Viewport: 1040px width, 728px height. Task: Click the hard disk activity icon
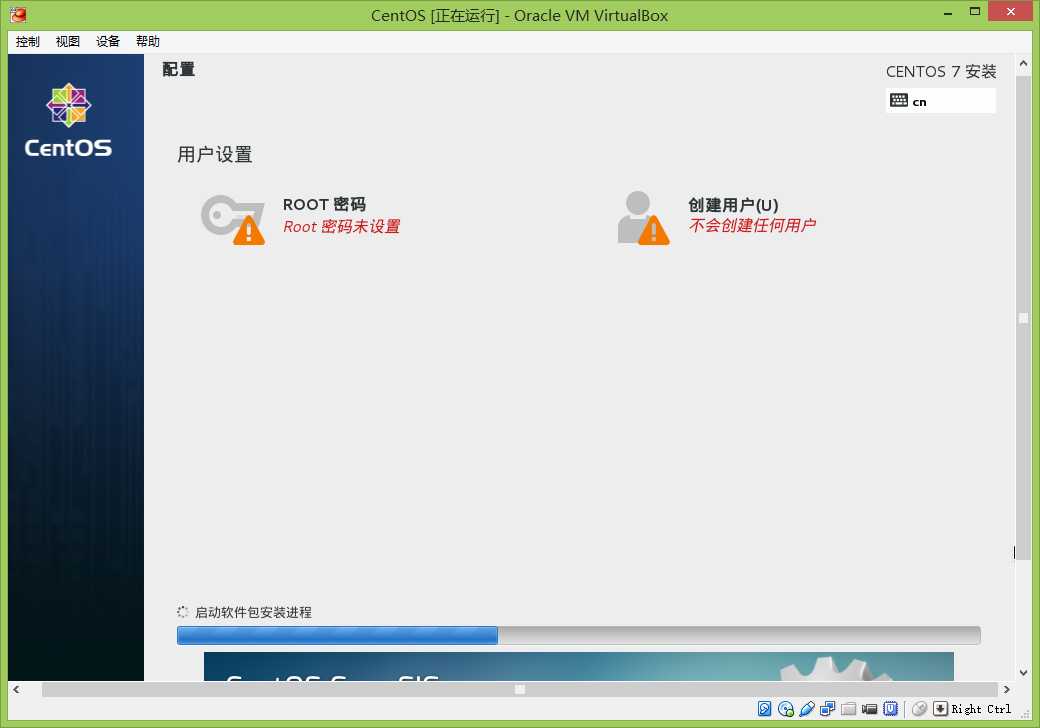764,709
